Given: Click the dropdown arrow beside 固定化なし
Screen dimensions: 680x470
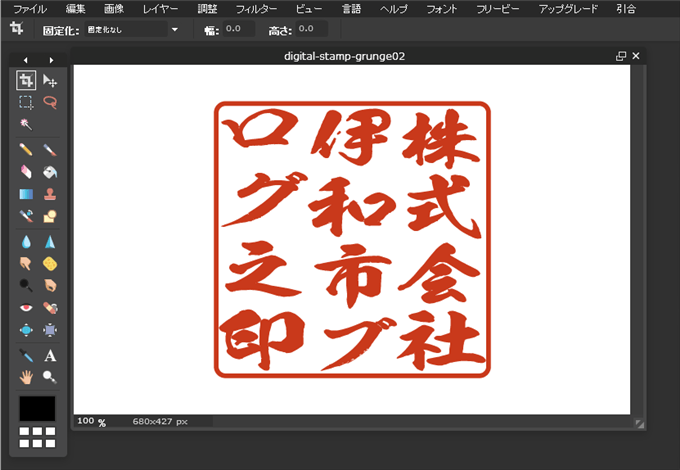Looking at the screenshot, I should pyautogui.click(x=175, y=29).
